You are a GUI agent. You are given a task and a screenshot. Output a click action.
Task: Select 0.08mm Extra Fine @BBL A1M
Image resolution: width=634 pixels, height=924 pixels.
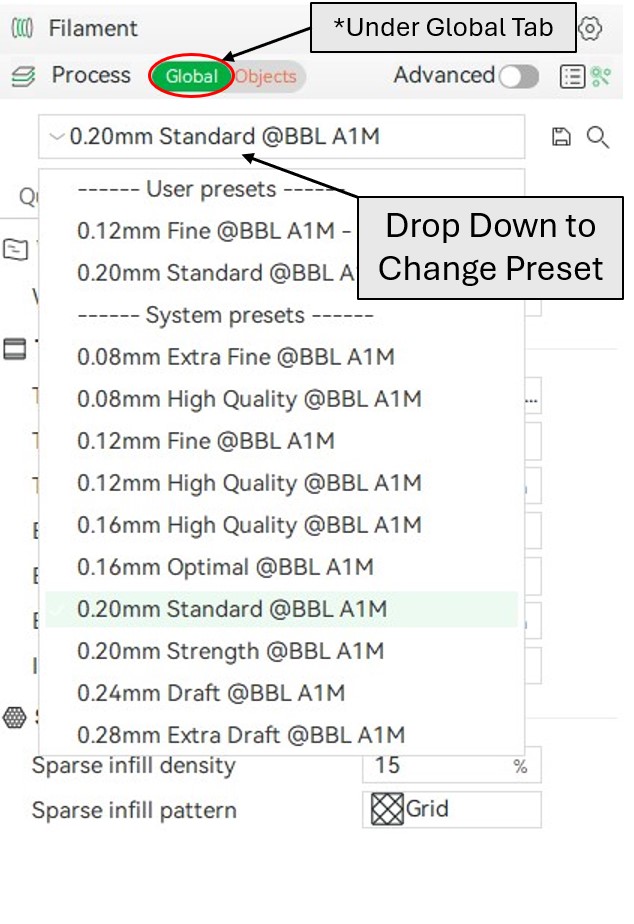282,357
